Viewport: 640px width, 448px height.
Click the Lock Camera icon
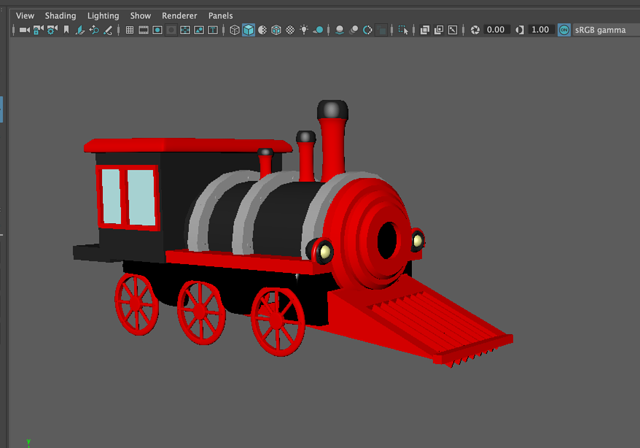click(38, 30)
